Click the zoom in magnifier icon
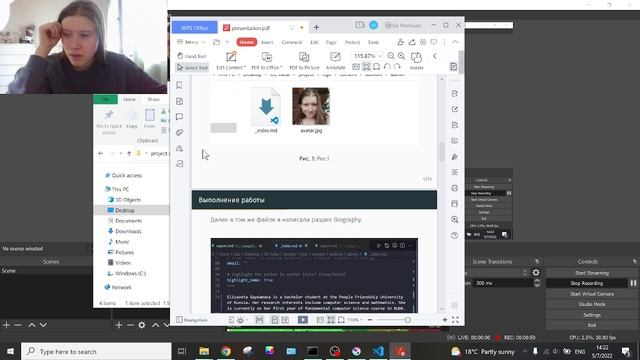640x360 pixels. [x=402, y=56]
